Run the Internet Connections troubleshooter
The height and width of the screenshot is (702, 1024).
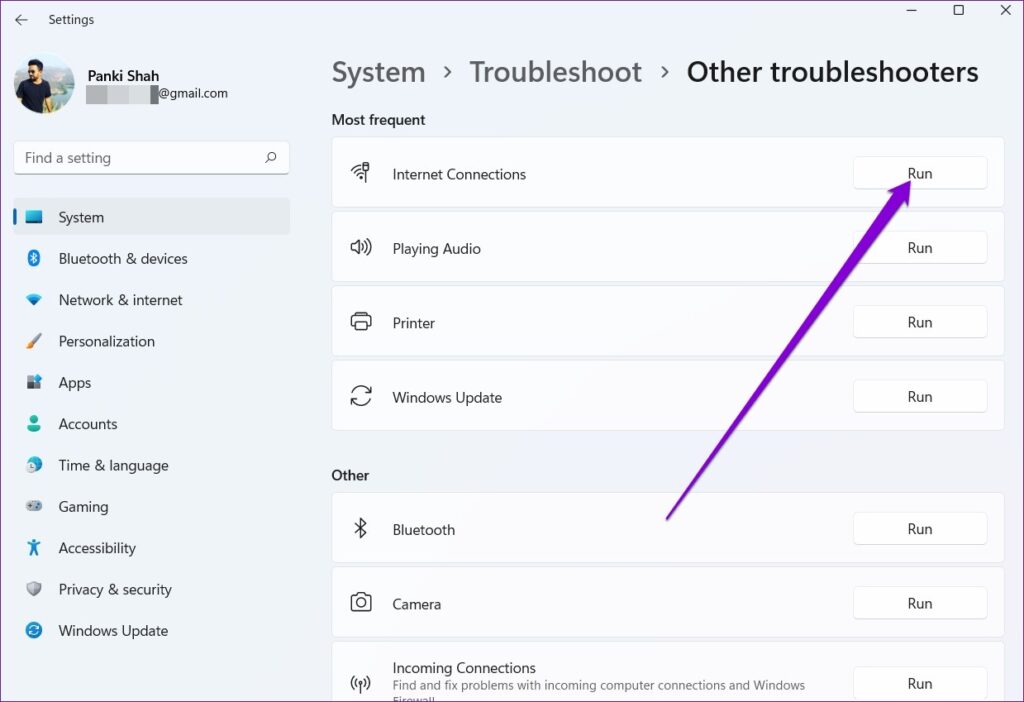point(919,172)
